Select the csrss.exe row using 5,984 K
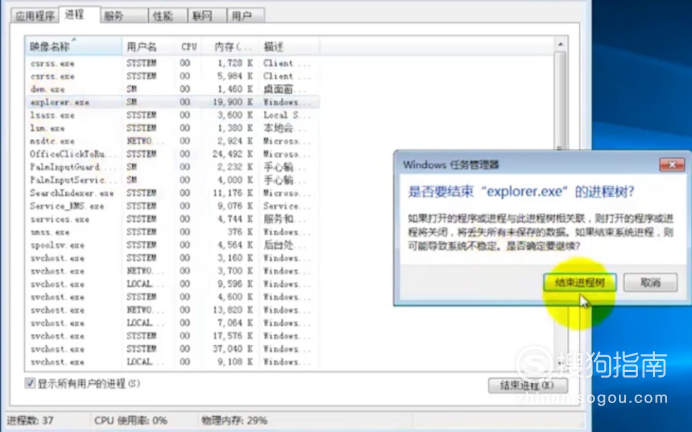 [172, 76]
